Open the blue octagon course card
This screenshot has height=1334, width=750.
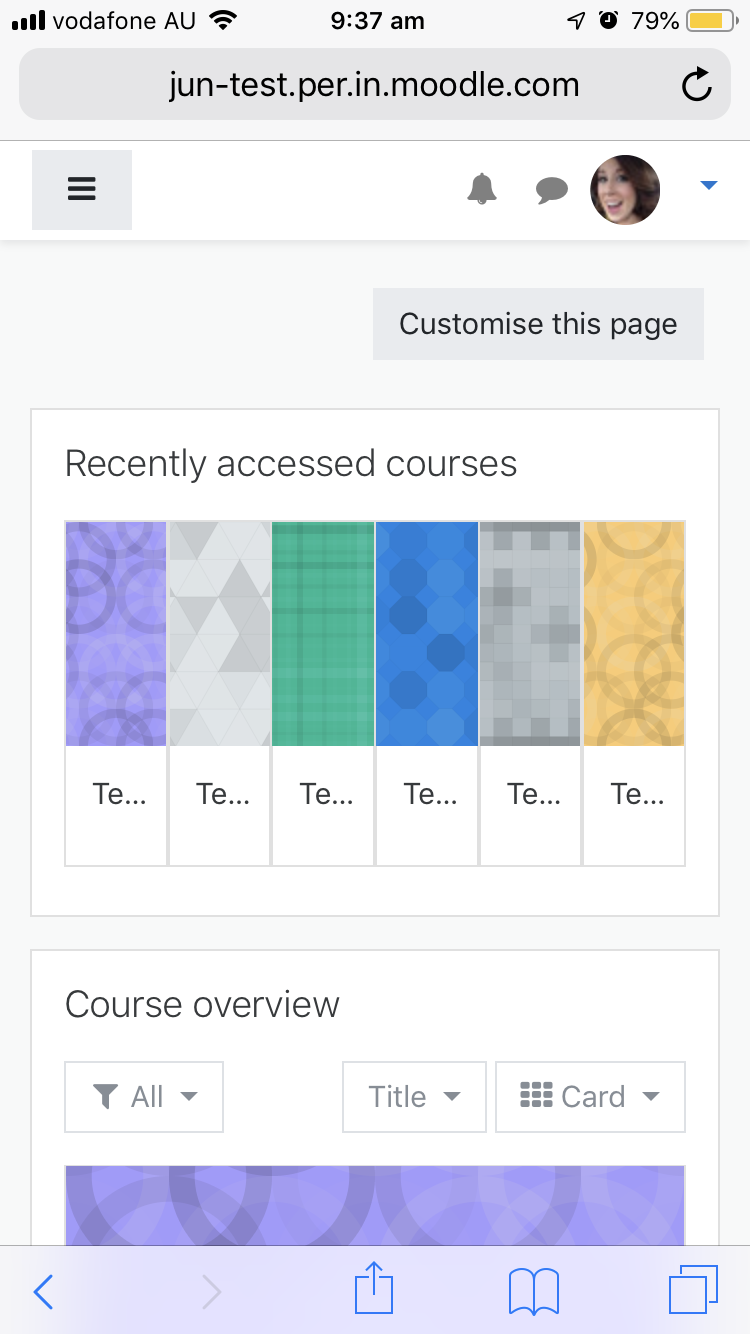click(427, 693)
